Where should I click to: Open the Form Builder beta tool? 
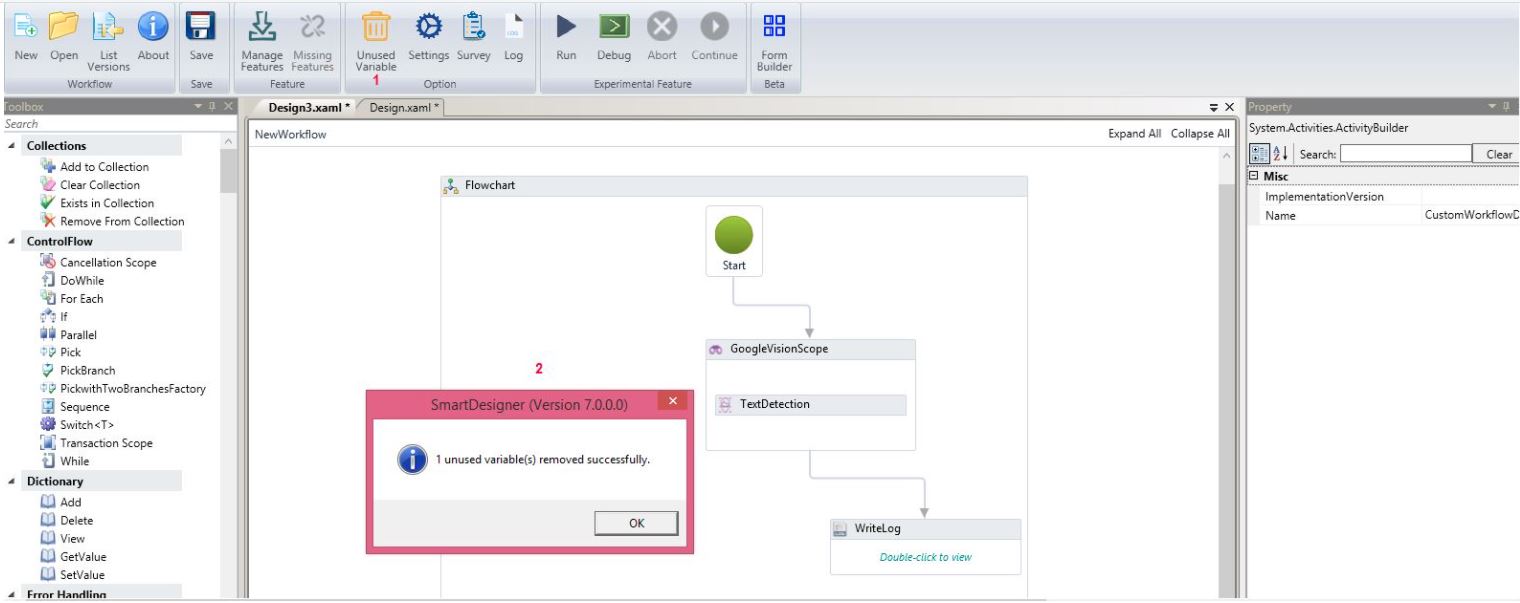[774, 27]
